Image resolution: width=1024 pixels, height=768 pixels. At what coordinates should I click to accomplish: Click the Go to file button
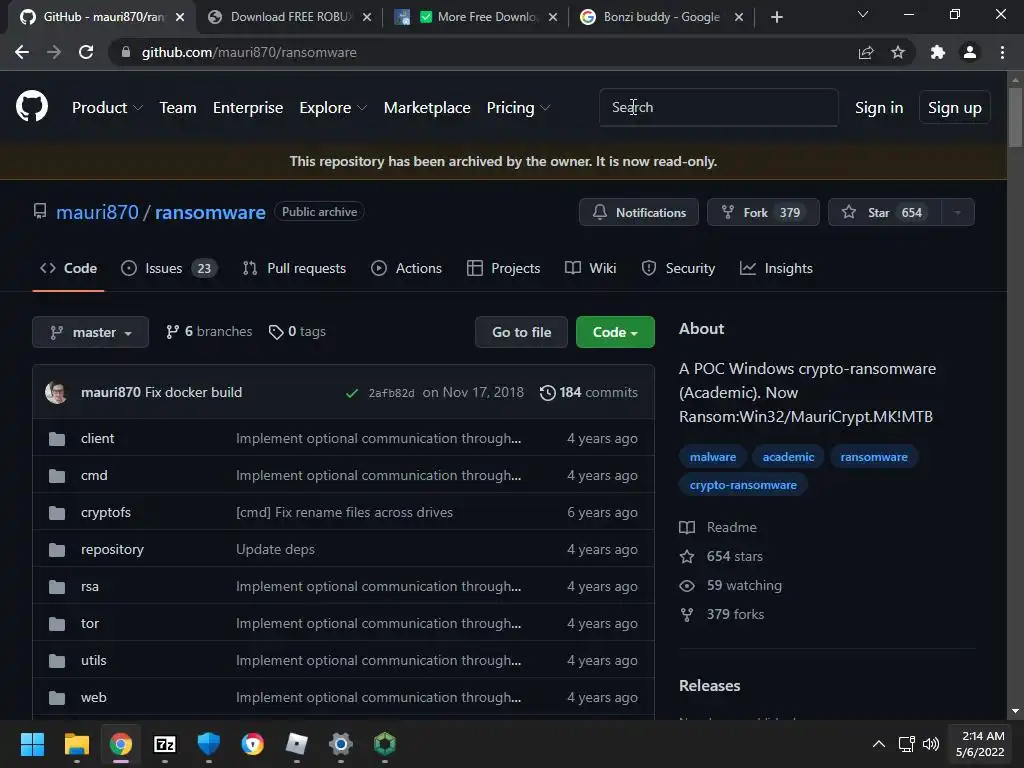point(521,332)
